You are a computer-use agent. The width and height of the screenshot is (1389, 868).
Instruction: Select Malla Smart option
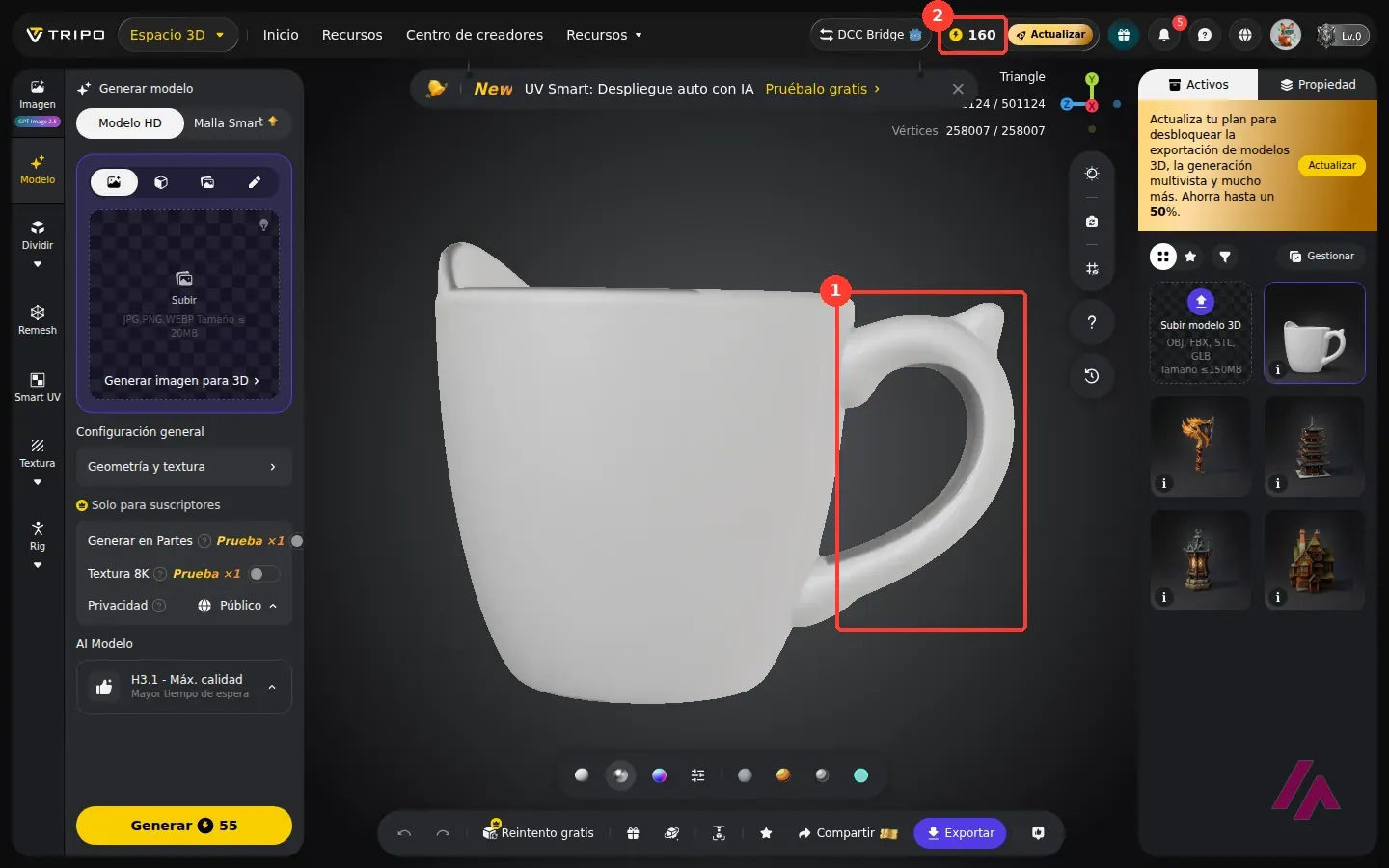(x=235, y=123)
